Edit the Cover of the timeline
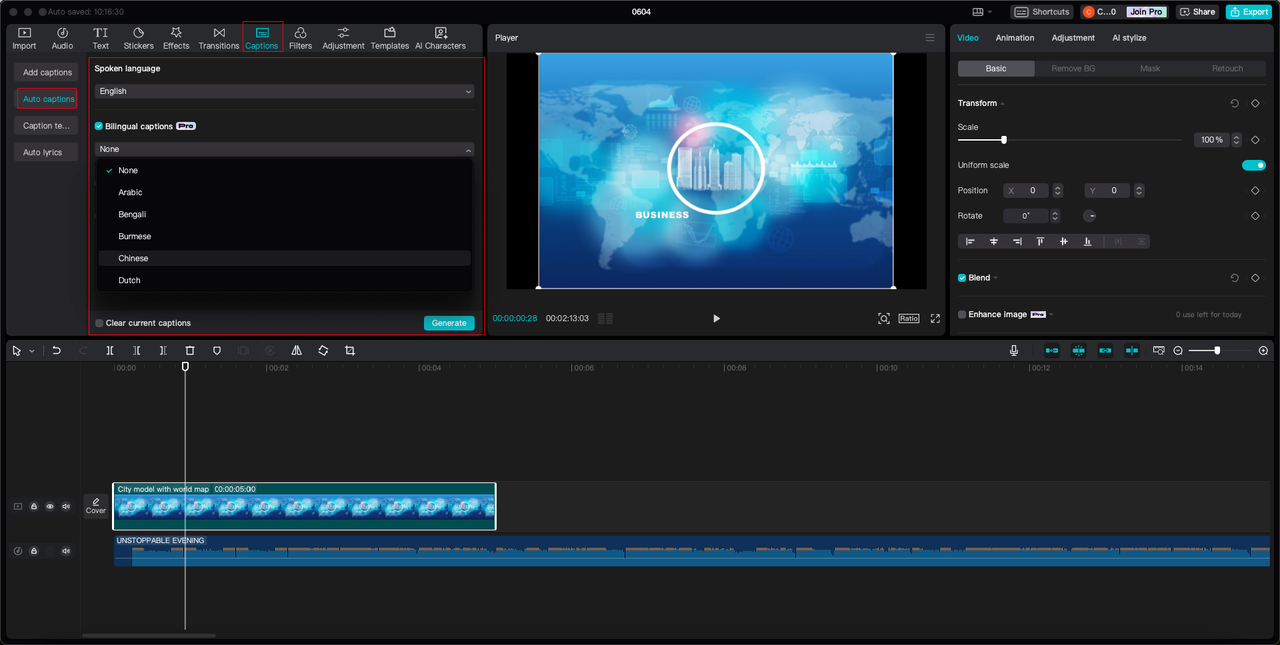Screen dimensions: 1280x645 95,505
